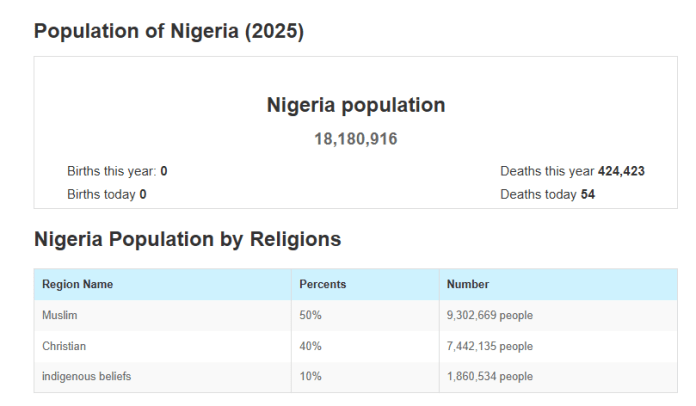Click the 1,860,534 people cell
The height and width of the screenshot is (406, 696).
pyautogui.click(x=490, y=376)
